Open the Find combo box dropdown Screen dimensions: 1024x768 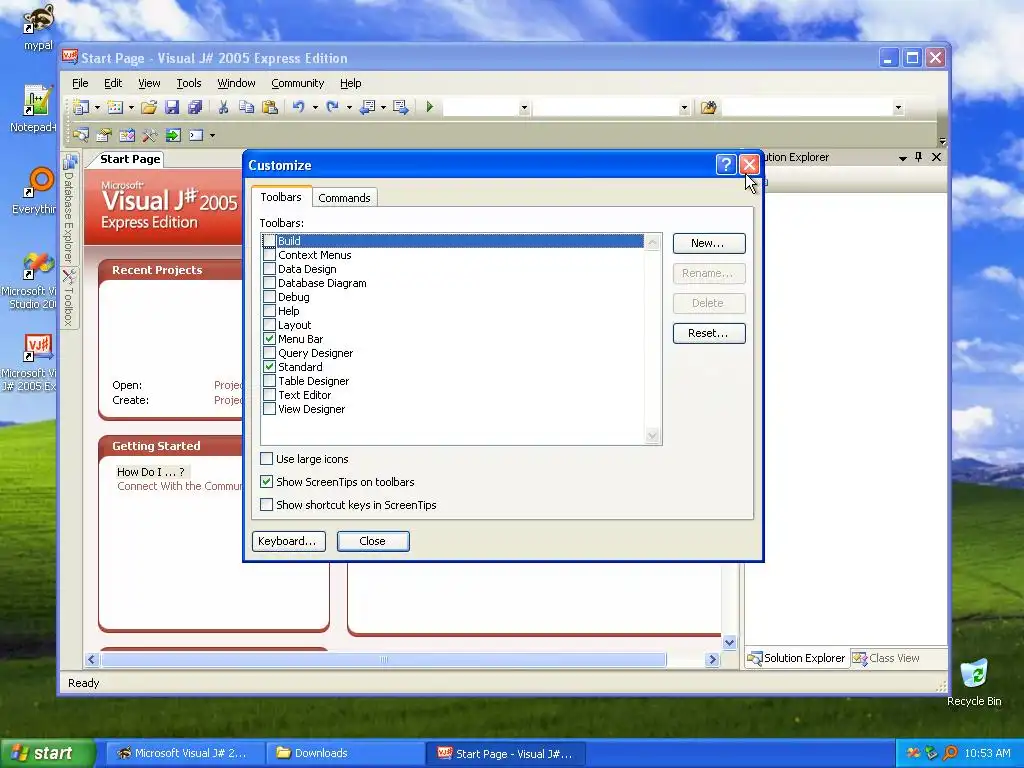click(898, 108)
